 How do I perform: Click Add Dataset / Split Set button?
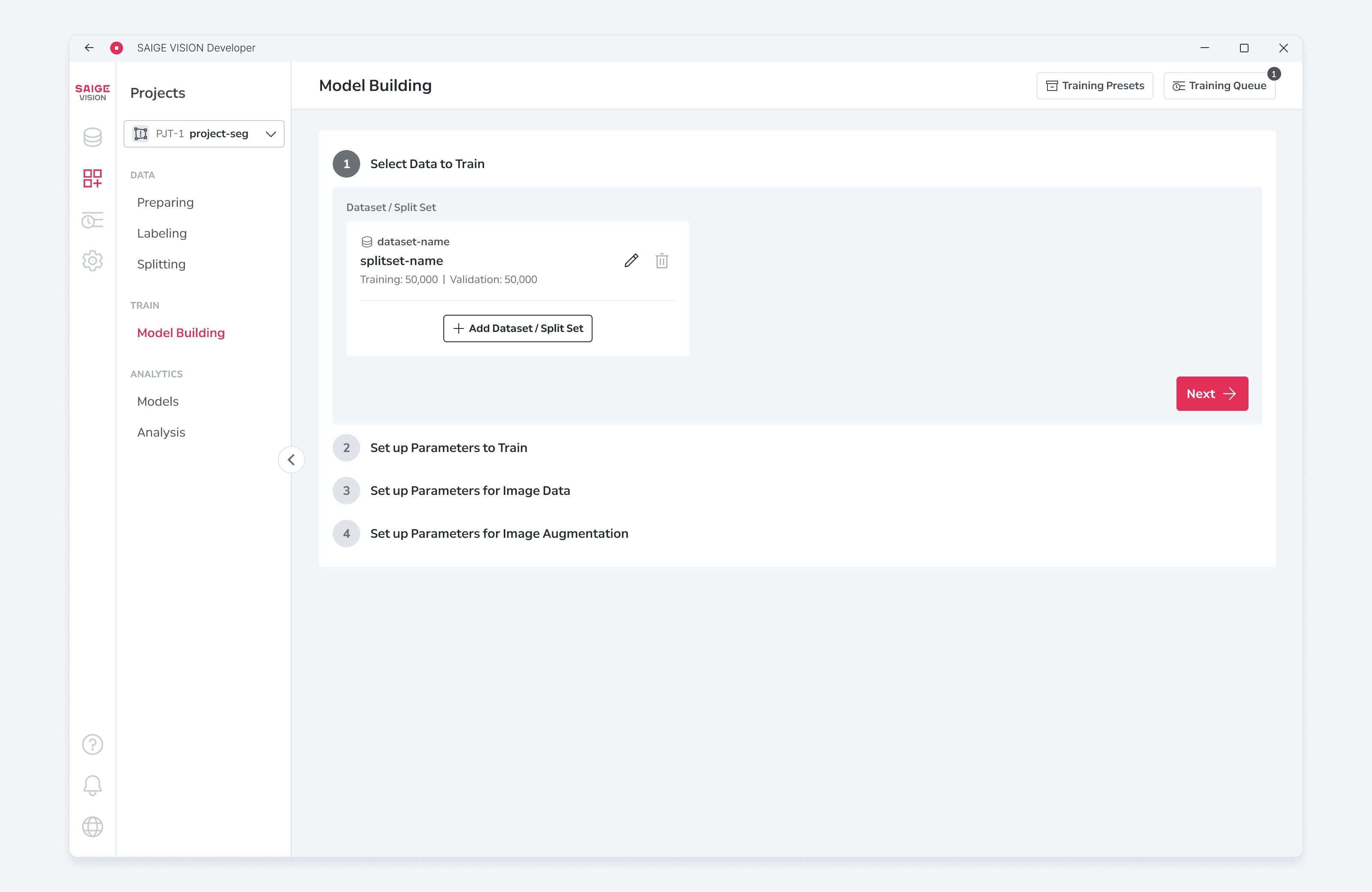(517, 328)
